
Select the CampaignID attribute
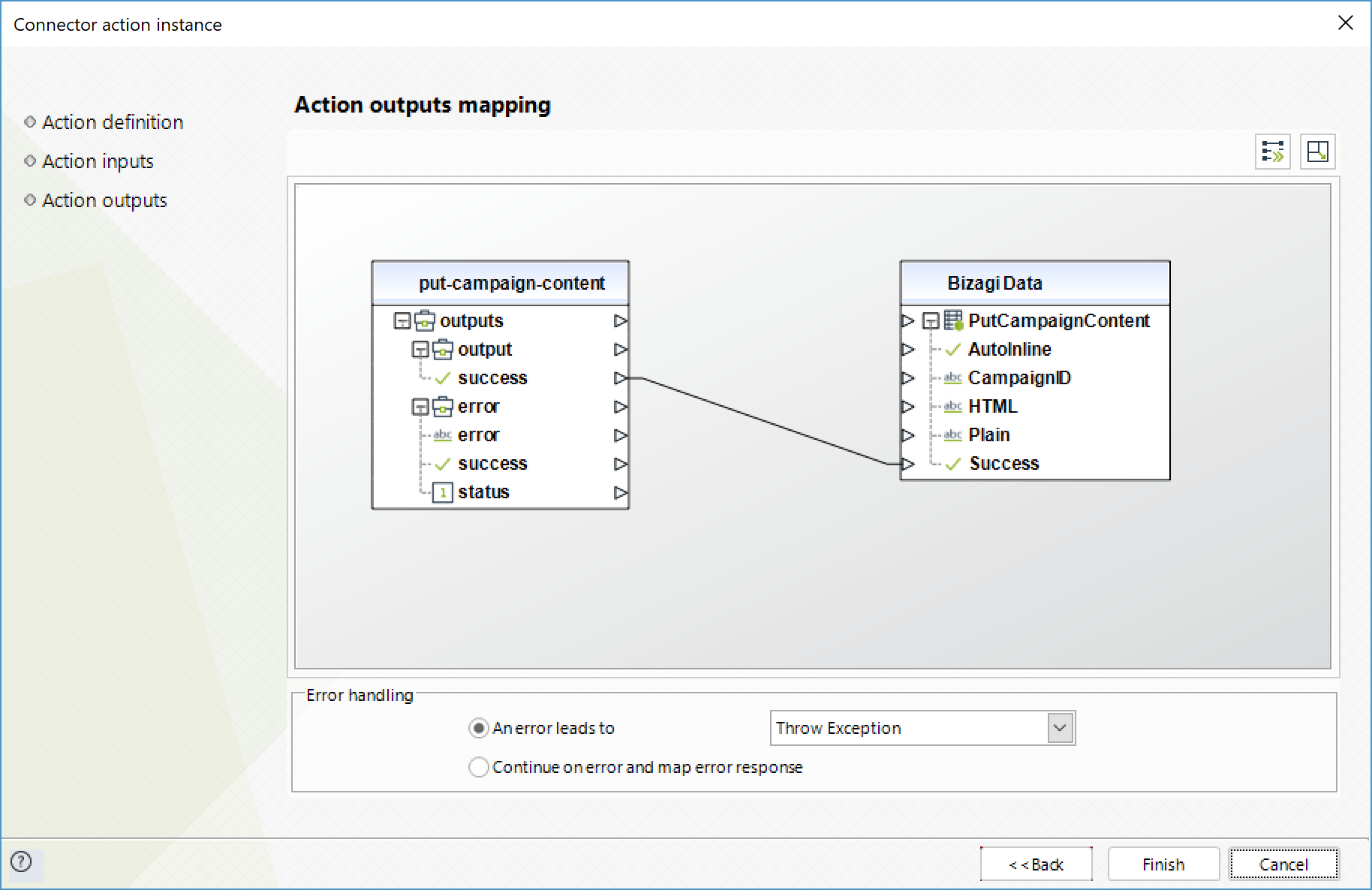(x=1019, y=377)
